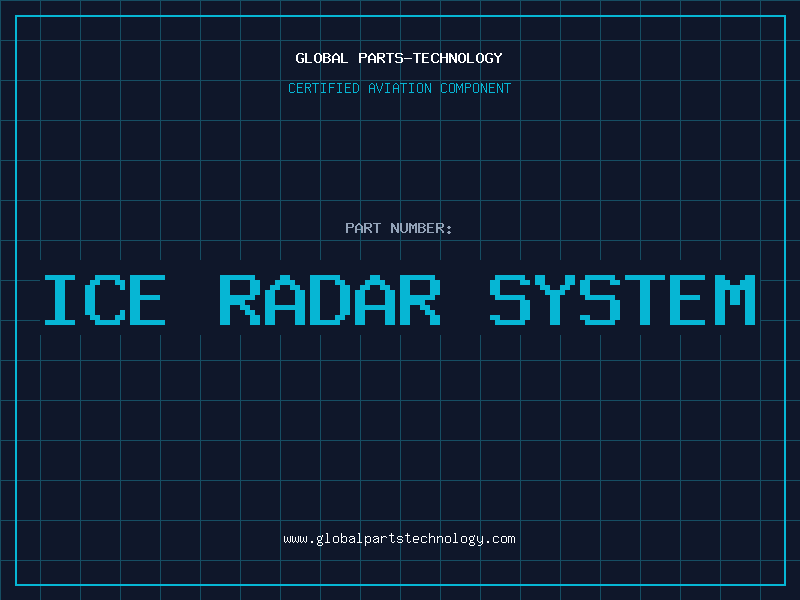The image size is (800, 600).
Task: Select the large word SYSTEM
Action: point(622,300)
